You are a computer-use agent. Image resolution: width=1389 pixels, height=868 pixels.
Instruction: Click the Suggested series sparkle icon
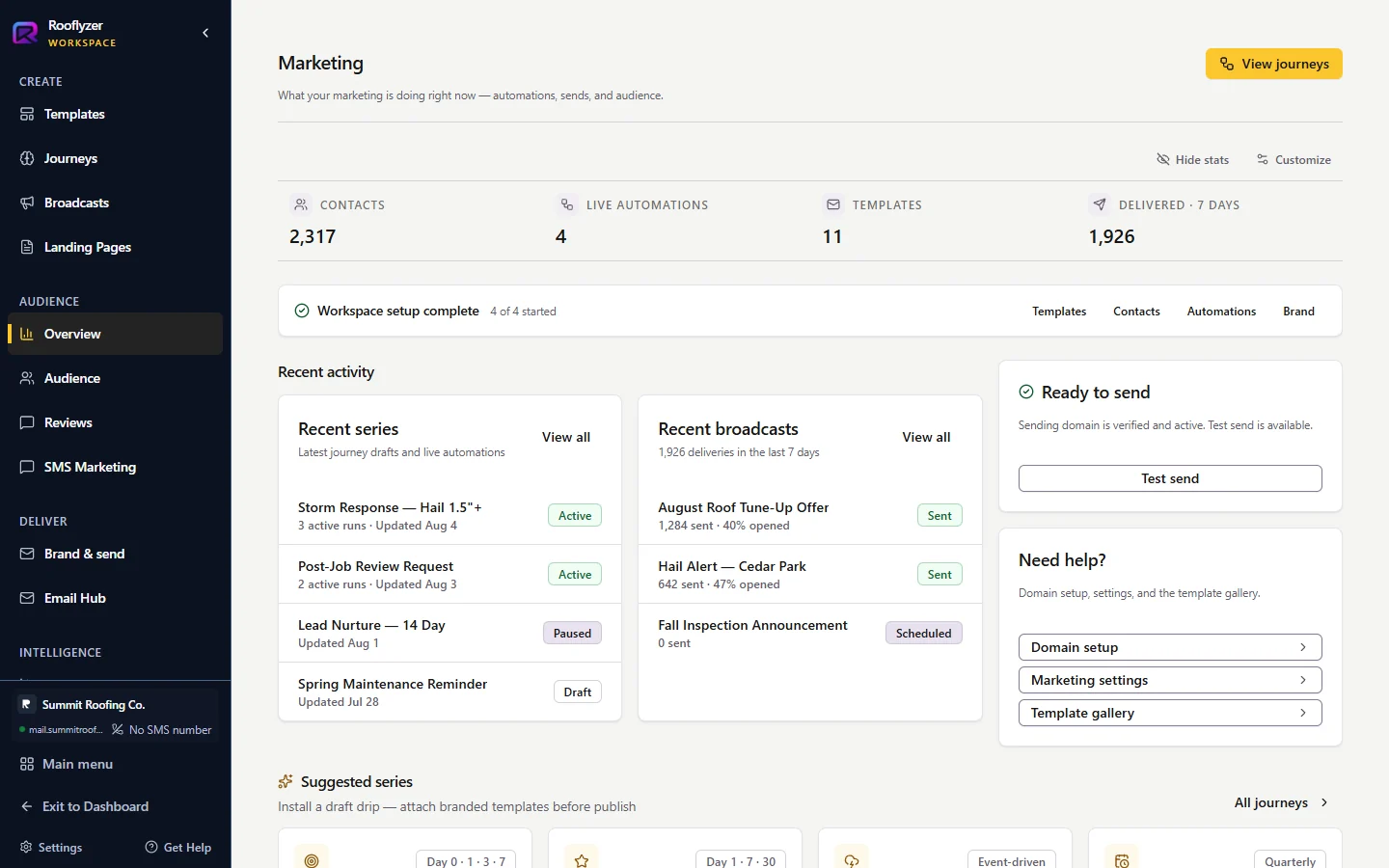coord(286,781)
